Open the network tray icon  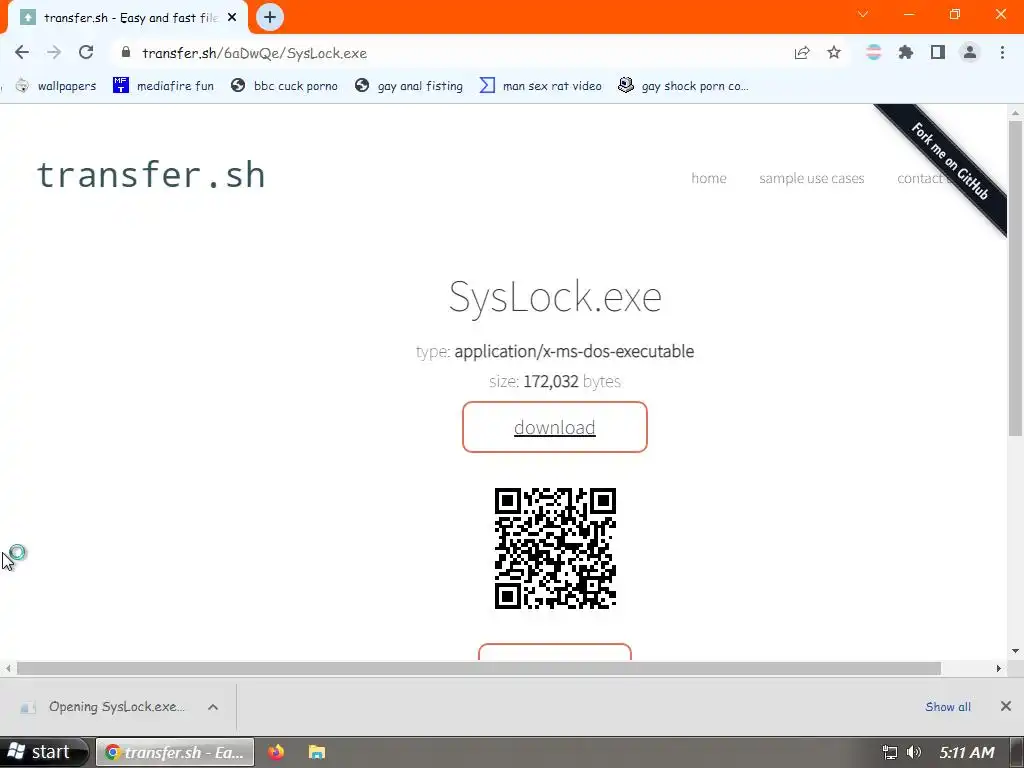click(889, 752)
